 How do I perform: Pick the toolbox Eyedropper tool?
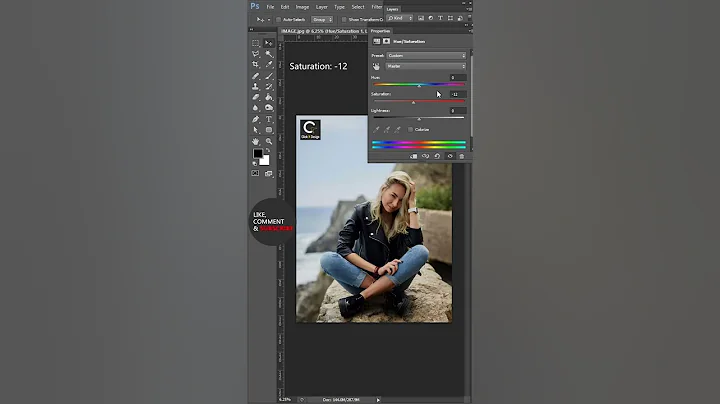coord(269,65)
